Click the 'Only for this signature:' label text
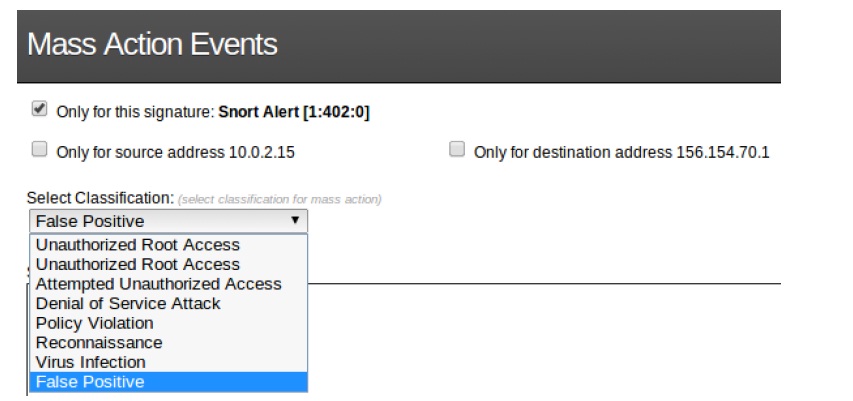The height and width of the screenshot is (401, 853). tap(135, 112)
